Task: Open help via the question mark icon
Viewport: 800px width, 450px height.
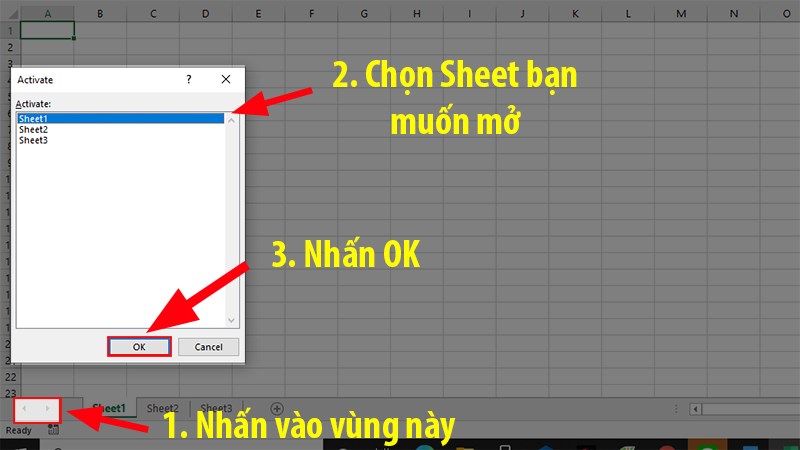Action: pyautogui.click(x=189, y=79)
